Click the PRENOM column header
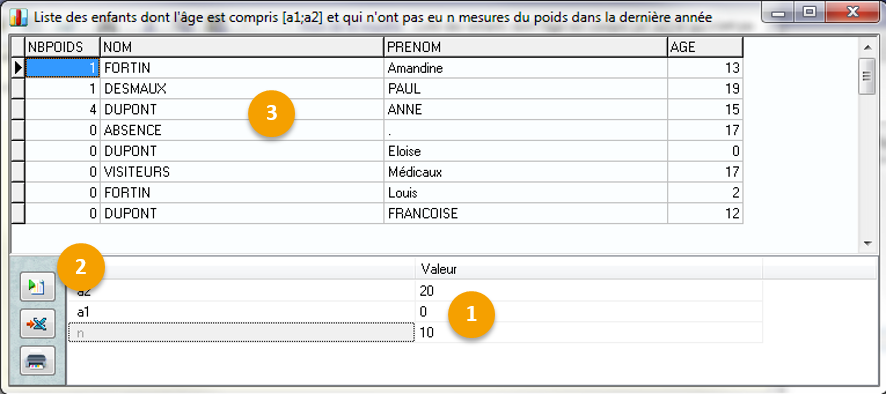Image resolution: width=886 pixels, height=394 pixels. [525, 47]
